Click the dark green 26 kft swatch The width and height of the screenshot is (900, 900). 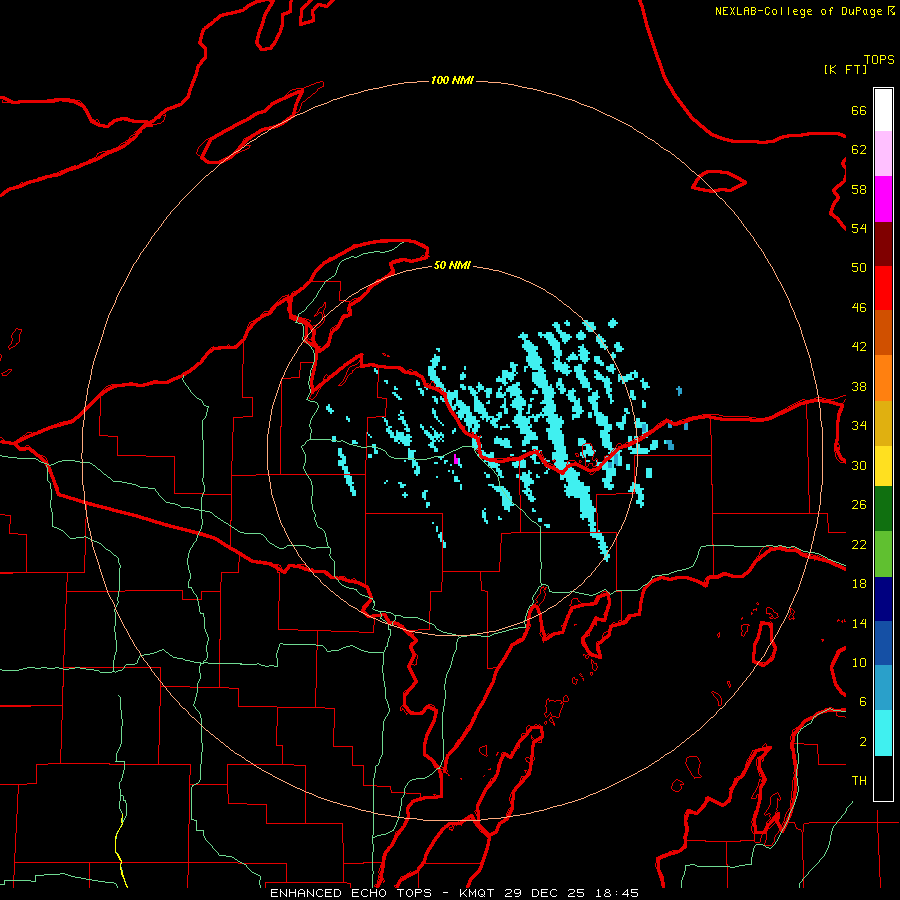[883, 509]
